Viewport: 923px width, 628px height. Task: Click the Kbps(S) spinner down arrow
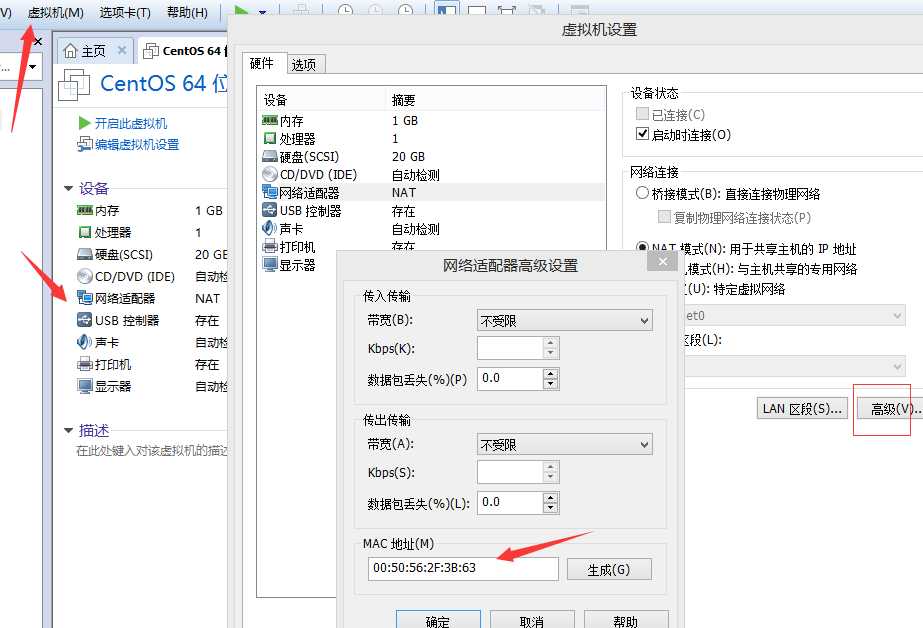[550, 477]
